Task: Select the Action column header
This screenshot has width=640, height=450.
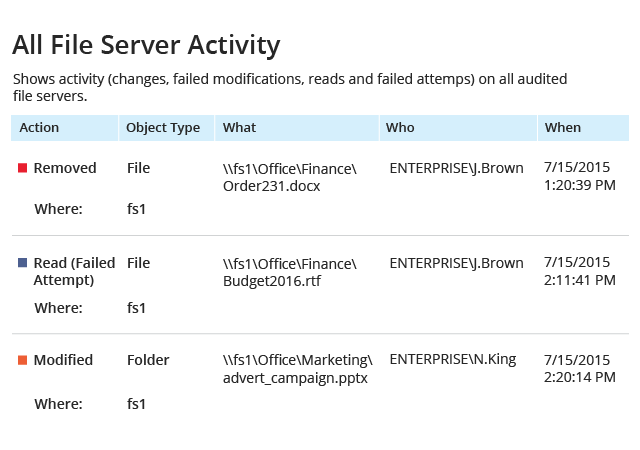Action: (x=64, y=128)
